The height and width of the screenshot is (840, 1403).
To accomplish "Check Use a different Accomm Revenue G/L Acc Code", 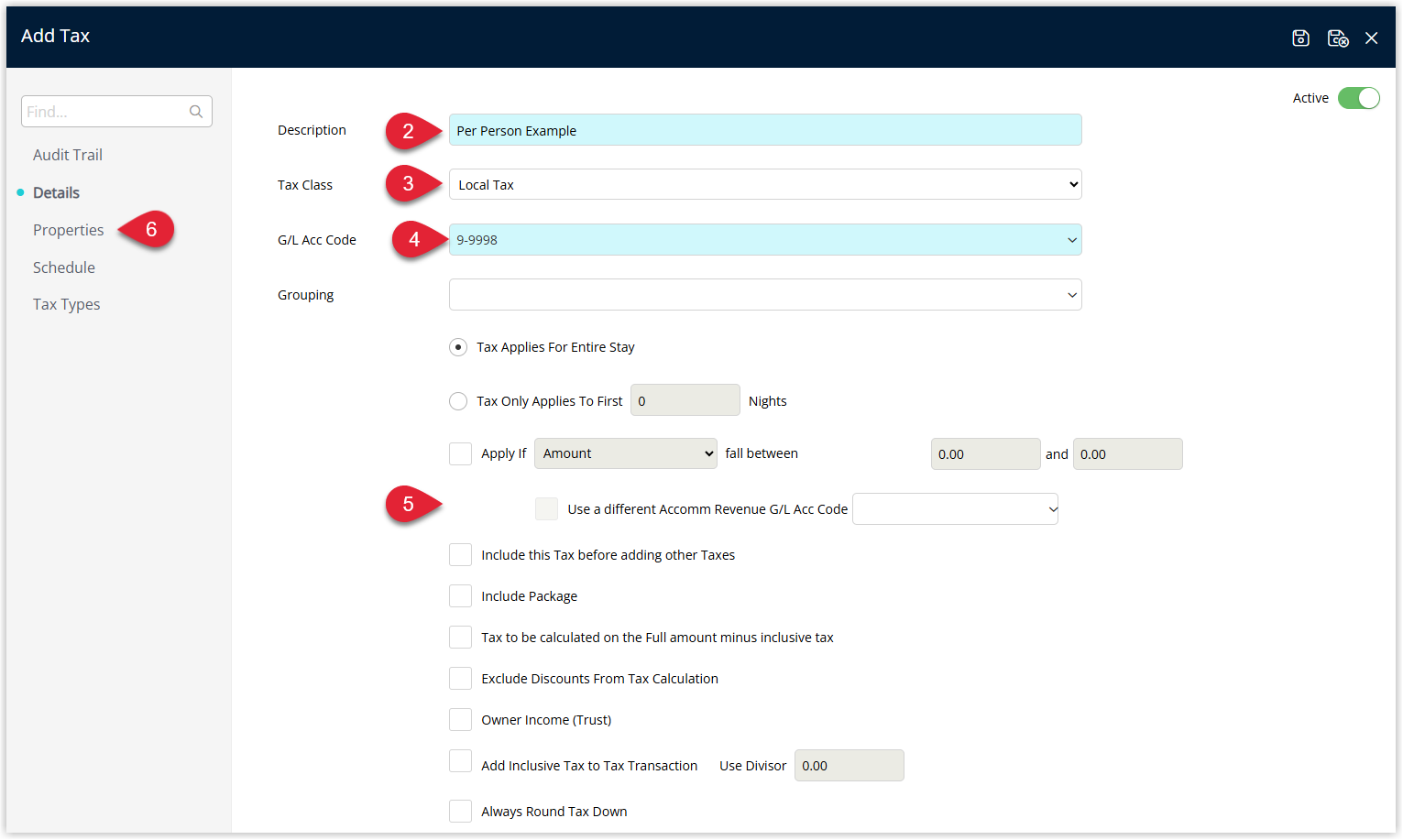I will [546, 508].
